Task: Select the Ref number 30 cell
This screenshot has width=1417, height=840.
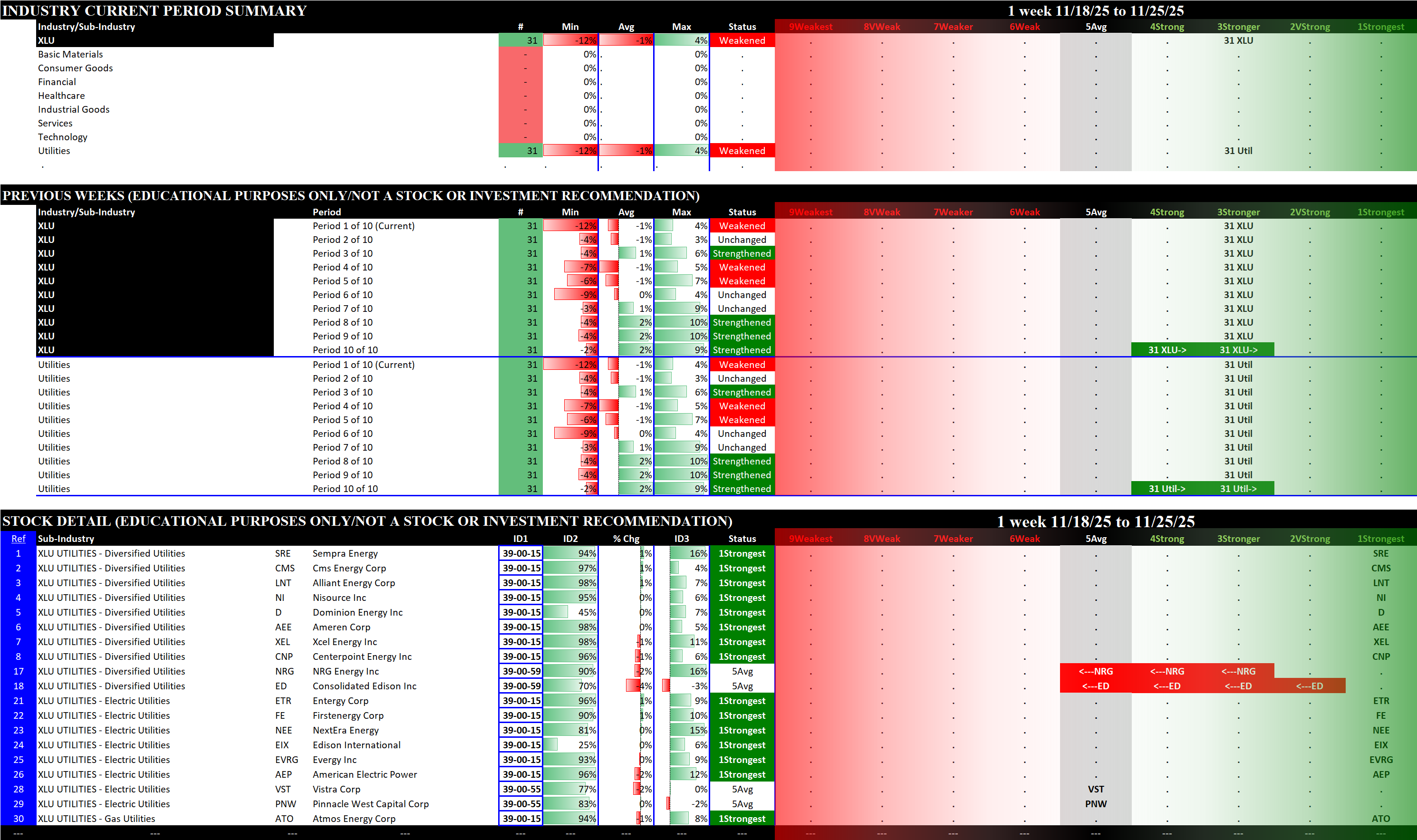Action: click(18, 819)
